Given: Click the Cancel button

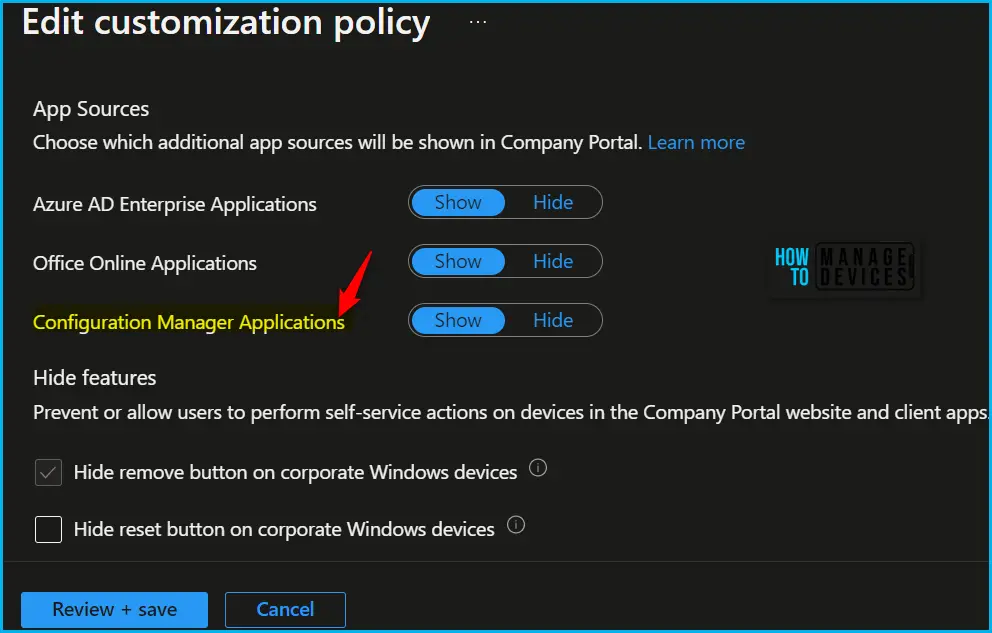Looking at the screenshot, I should coord(285,610).
